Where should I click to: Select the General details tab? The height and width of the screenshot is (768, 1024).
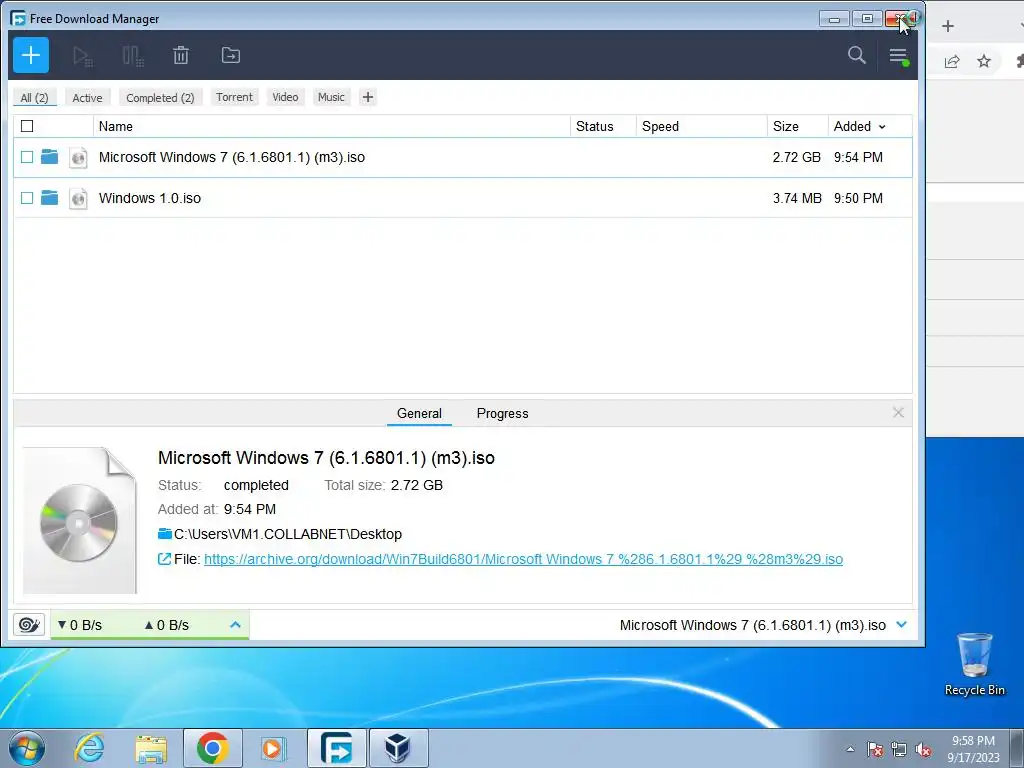pyautogui.click(x=419, y=413)
